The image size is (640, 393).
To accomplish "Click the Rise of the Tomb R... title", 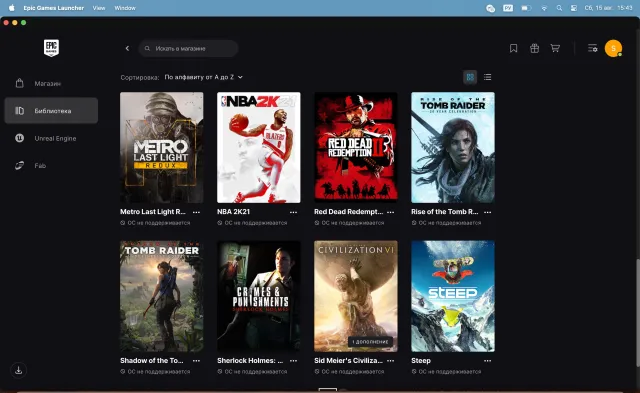I will point(444,212).
